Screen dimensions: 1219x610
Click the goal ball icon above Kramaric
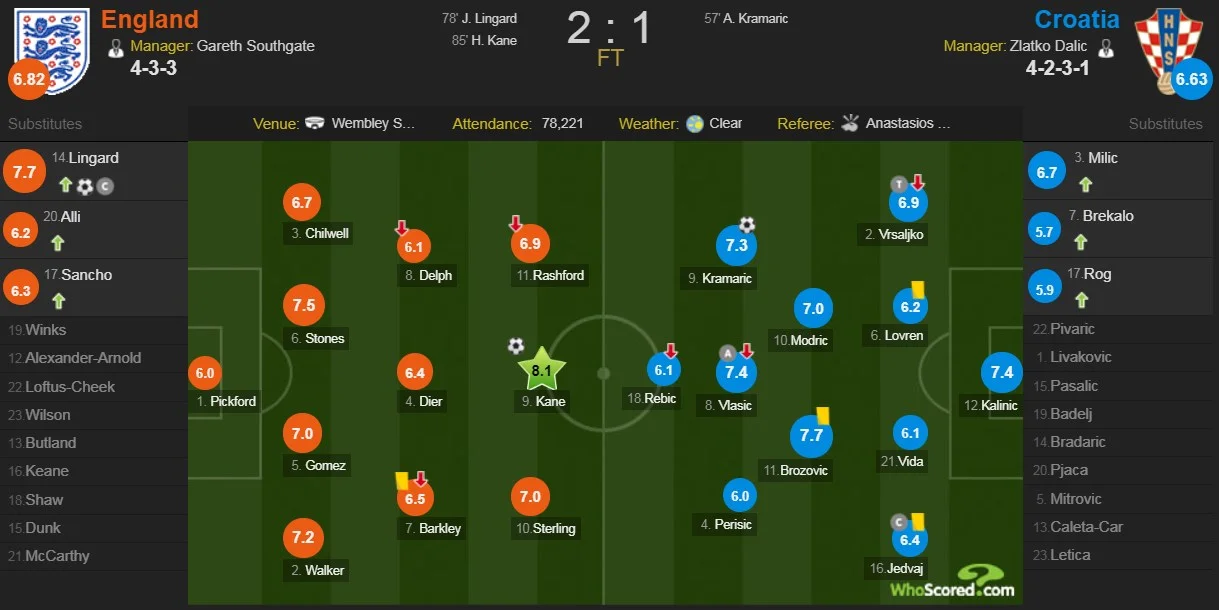click(747, 225)
